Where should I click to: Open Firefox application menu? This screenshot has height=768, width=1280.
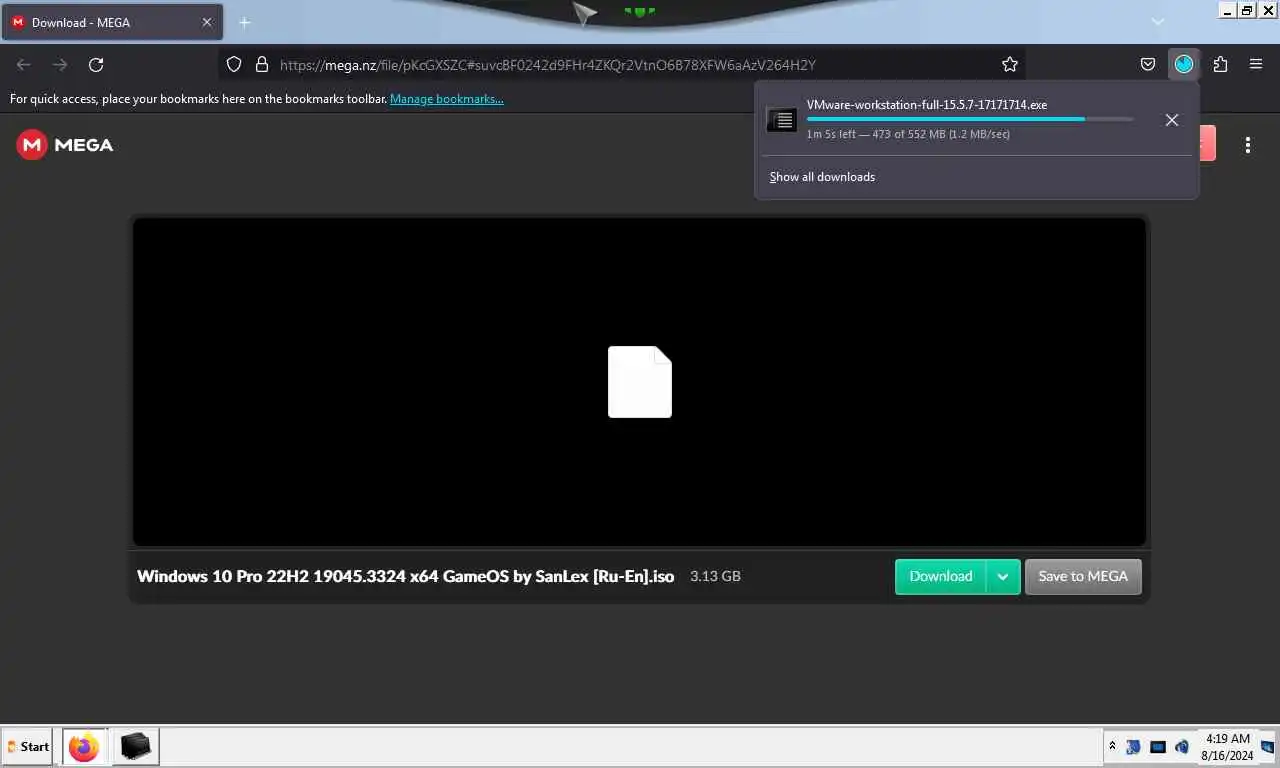click(x=1256, y=64)
